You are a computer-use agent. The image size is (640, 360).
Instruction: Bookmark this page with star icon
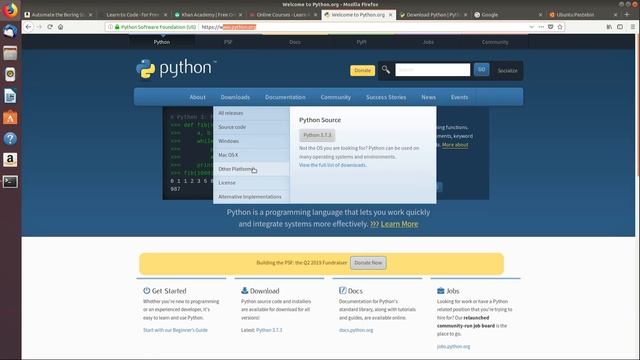(560, 27)
